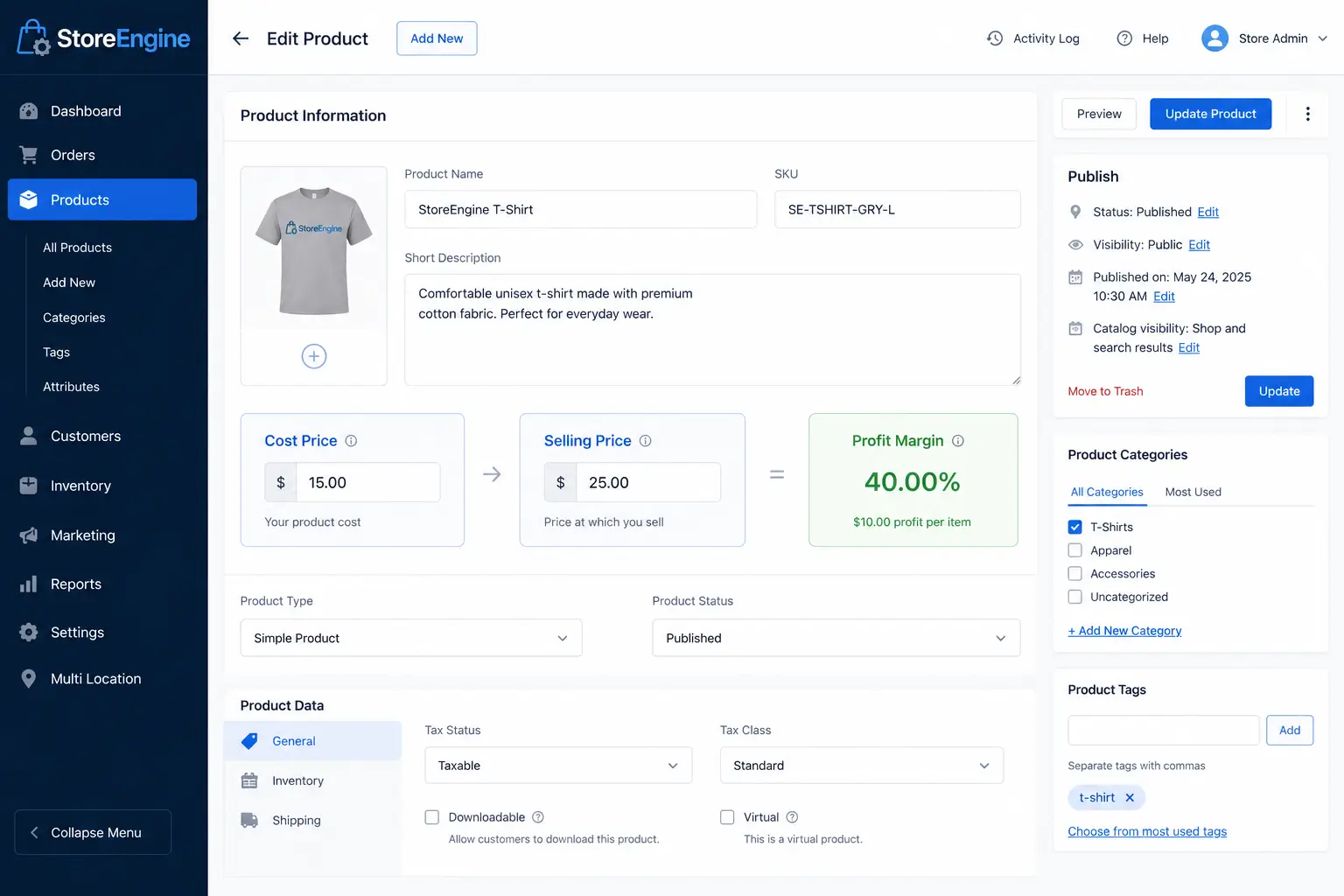The width and height of the screenshot is (1344, 896).
Task: Click the Marketing megaphone icon
Action: [x=29, y=535]
